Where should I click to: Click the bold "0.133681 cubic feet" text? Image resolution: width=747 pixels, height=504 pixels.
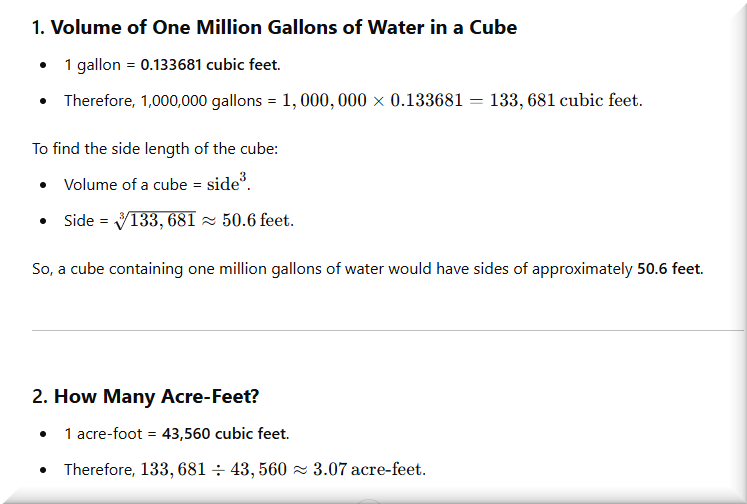coord(209,65)
